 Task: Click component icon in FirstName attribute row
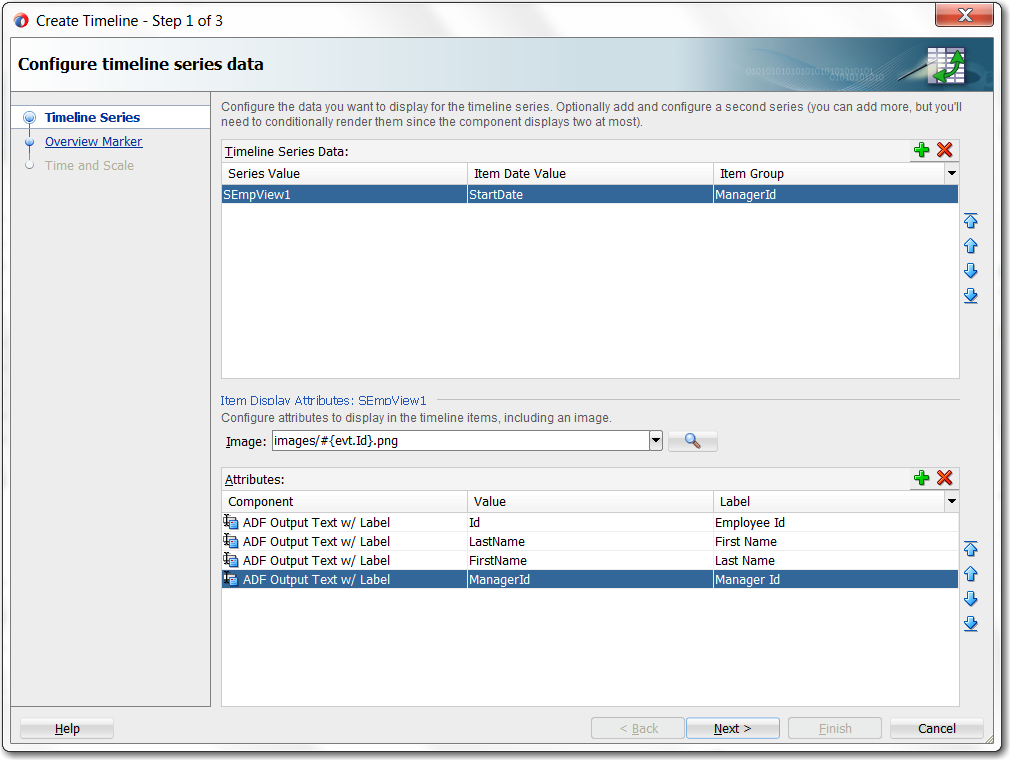[x=231, y=560]
